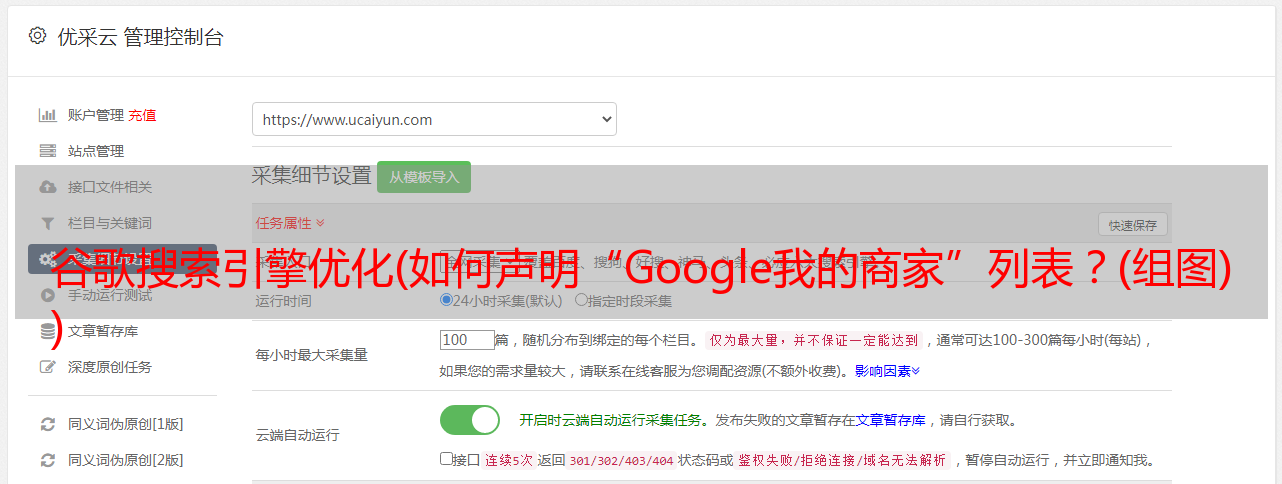Click the bar chart icon for 账户管理
The image size is (1282, 484).
47,115
